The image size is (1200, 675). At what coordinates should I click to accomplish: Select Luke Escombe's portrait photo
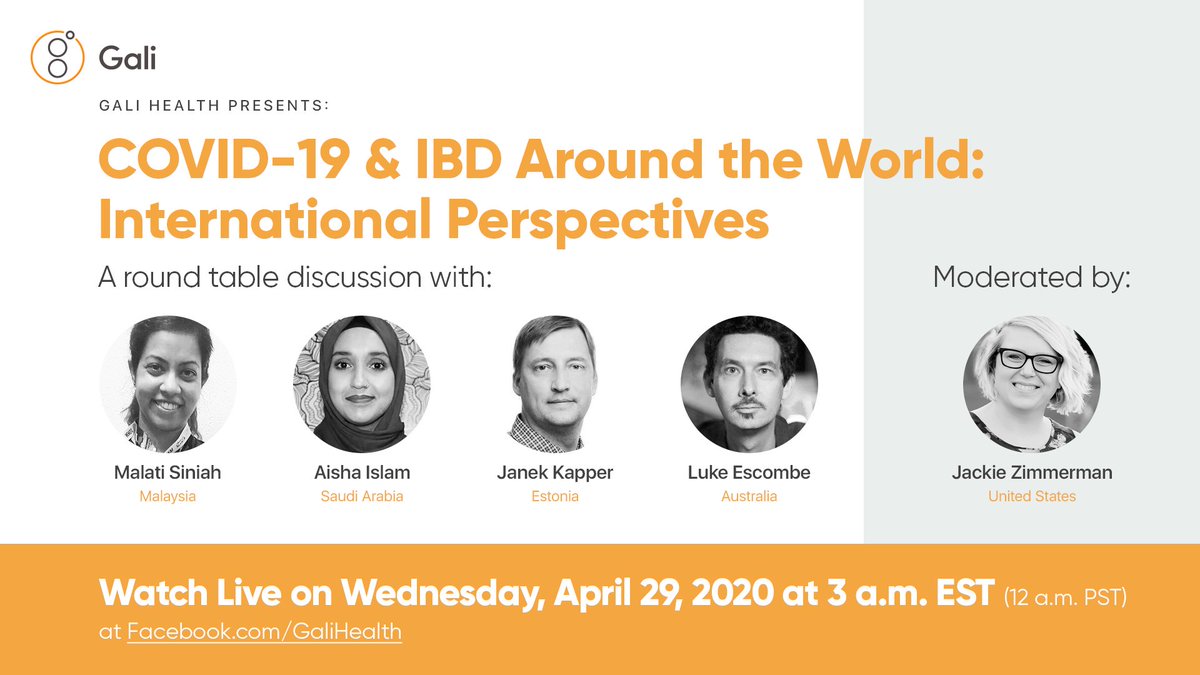pyautogui.click(x=749, y=384)
